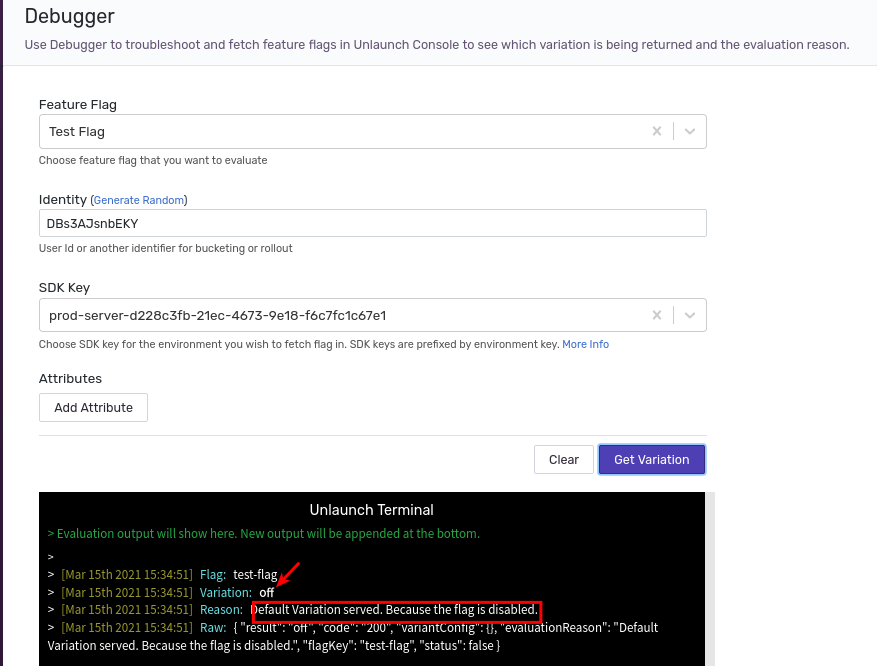Click the Raw JSON output line
877x666 pixels.
(x=352, y=636)
